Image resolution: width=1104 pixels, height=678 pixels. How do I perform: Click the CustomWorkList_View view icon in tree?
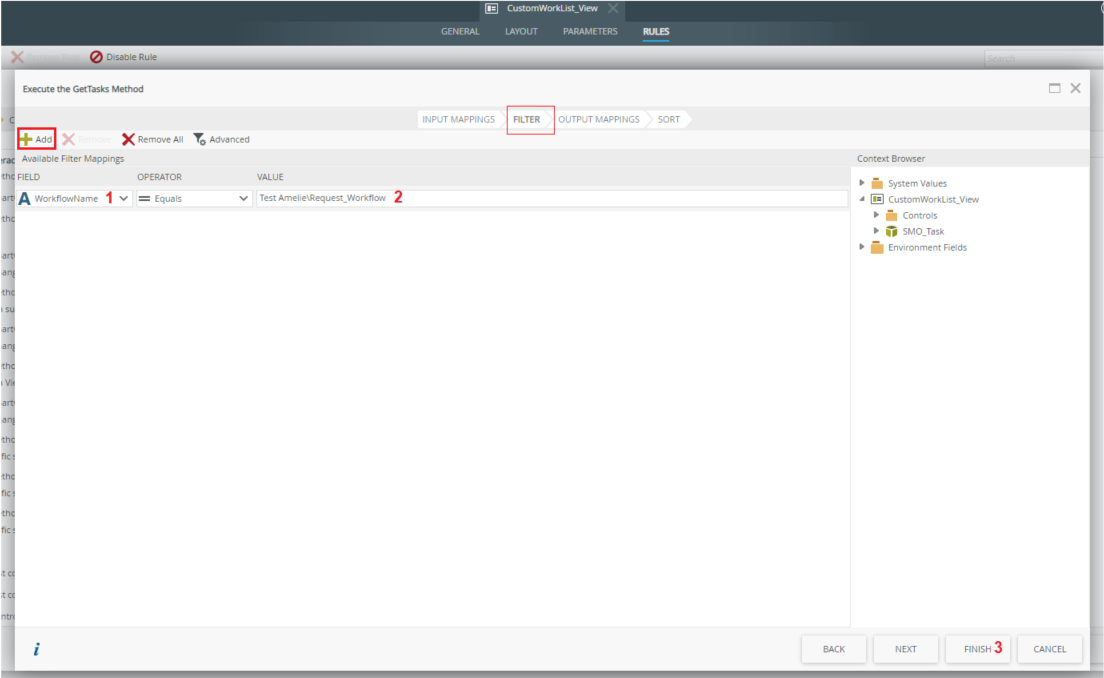pos(877,199)
